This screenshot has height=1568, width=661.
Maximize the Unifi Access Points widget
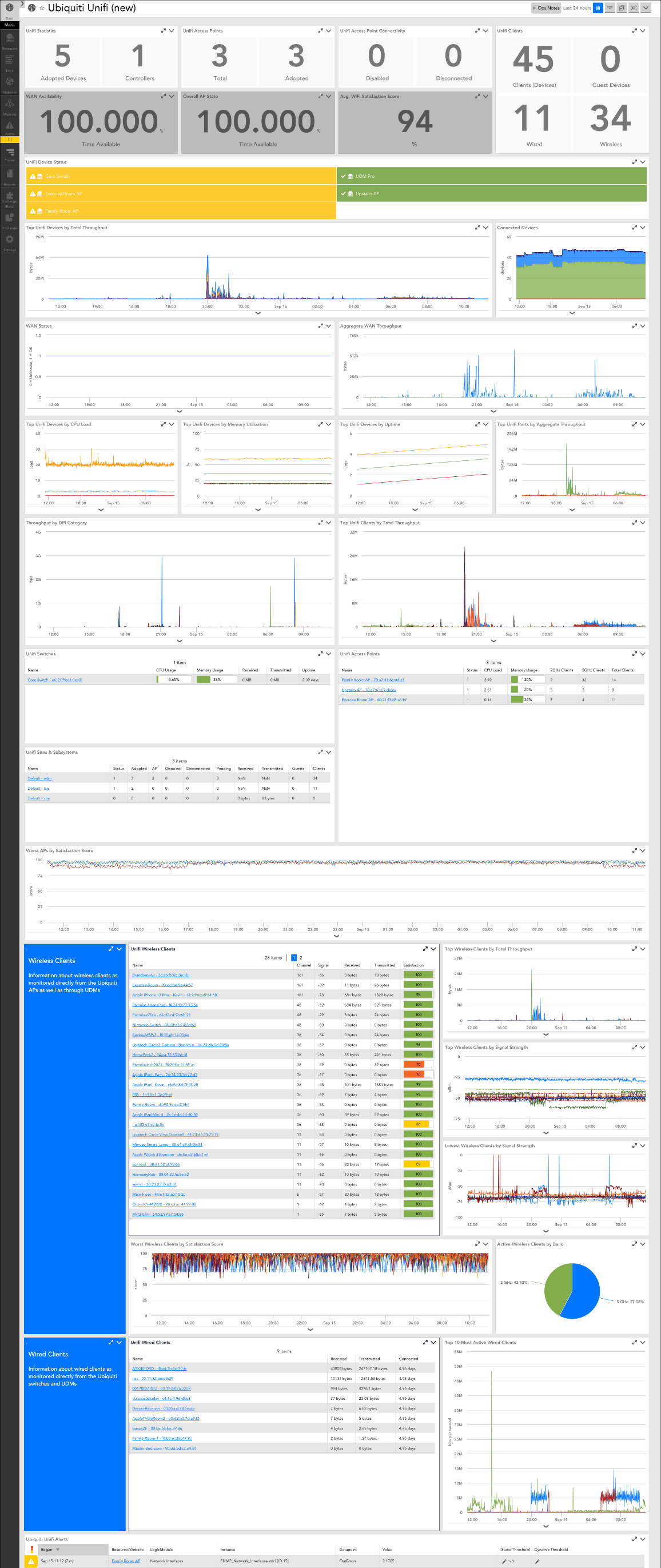point(320,30)
